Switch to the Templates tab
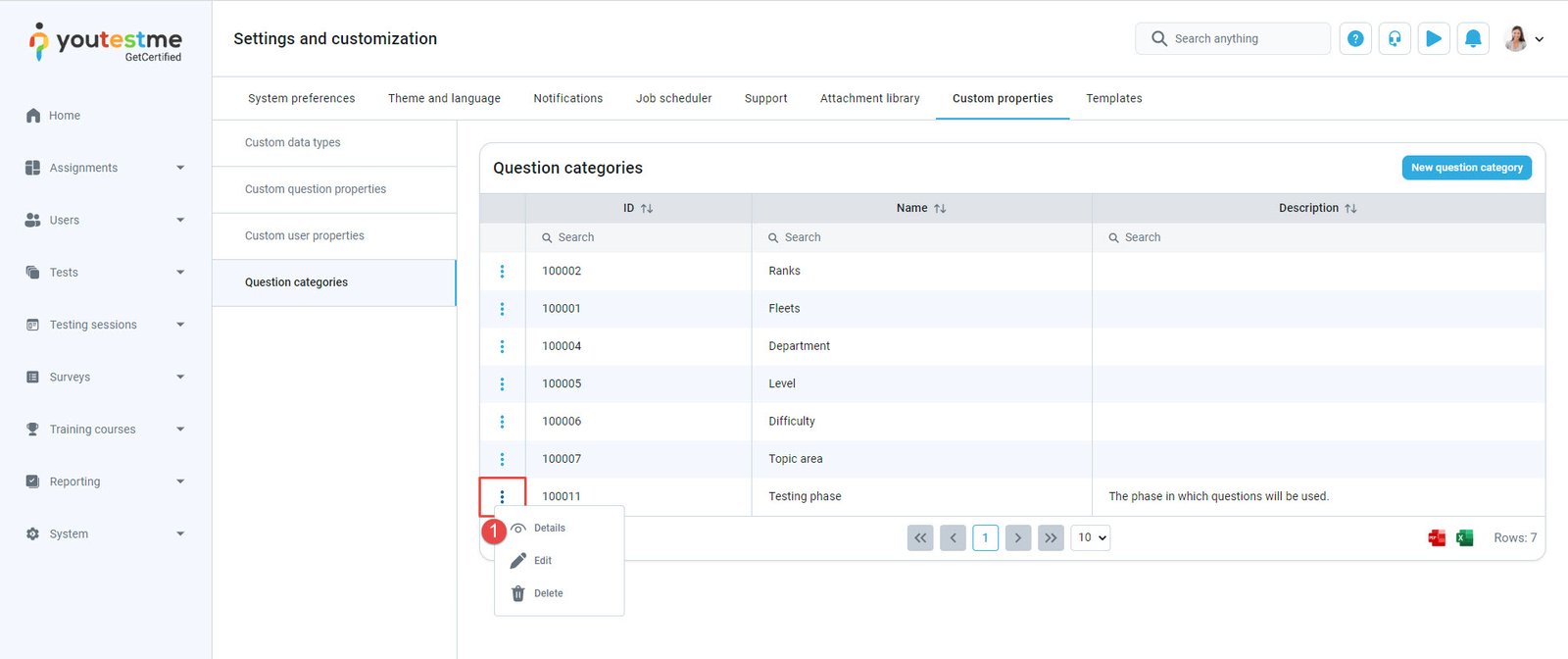 [1113, 98]
